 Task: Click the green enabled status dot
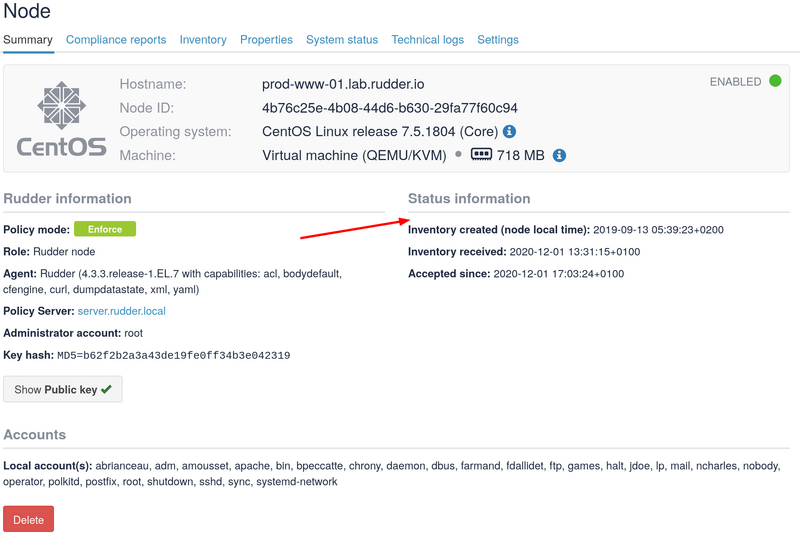click(x=775, y=81)
